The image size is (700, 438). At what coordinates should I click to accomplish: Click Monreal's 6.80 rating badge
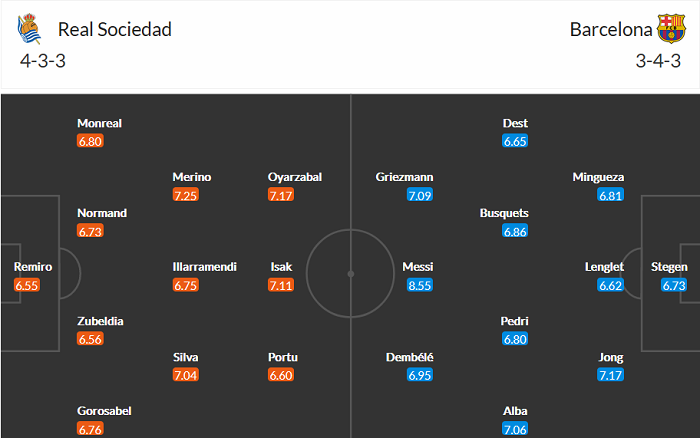point(90,141)
